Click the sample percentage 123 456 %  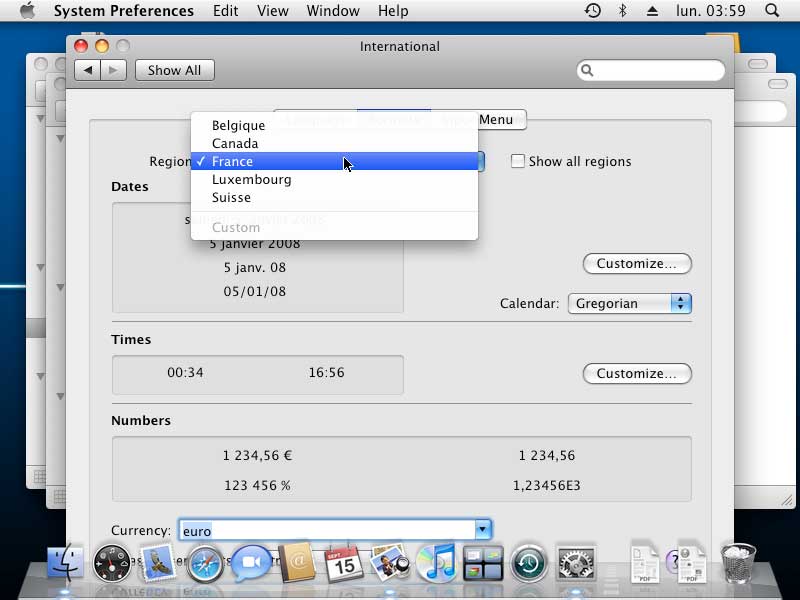click(x=257, y=485)
